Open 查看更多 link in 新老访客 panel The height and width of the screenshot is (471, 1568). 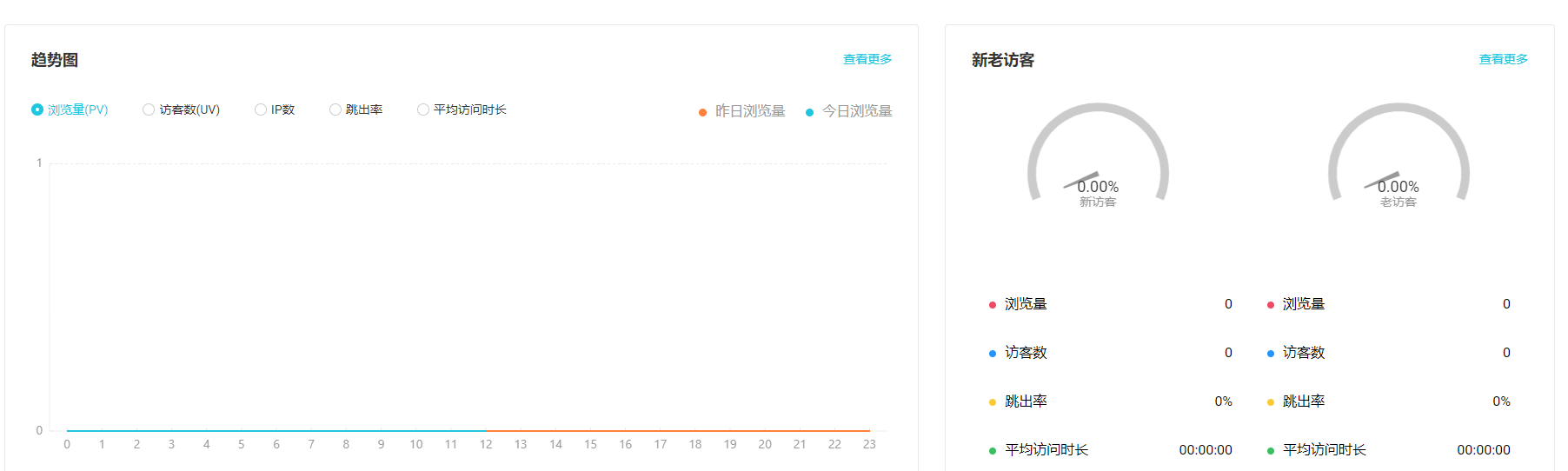[1503, 59]
